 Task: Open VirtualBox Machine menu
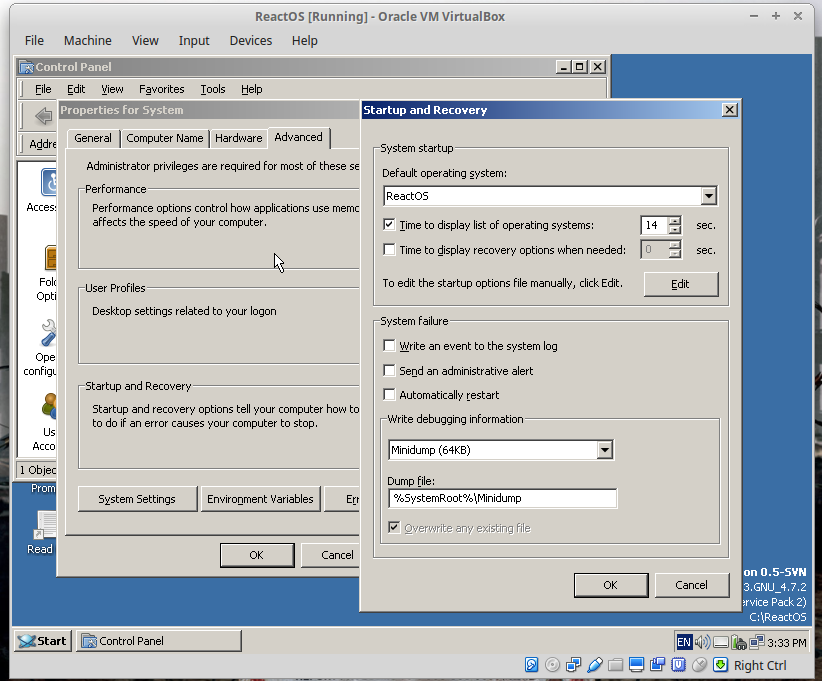click(x=88, y=40)
